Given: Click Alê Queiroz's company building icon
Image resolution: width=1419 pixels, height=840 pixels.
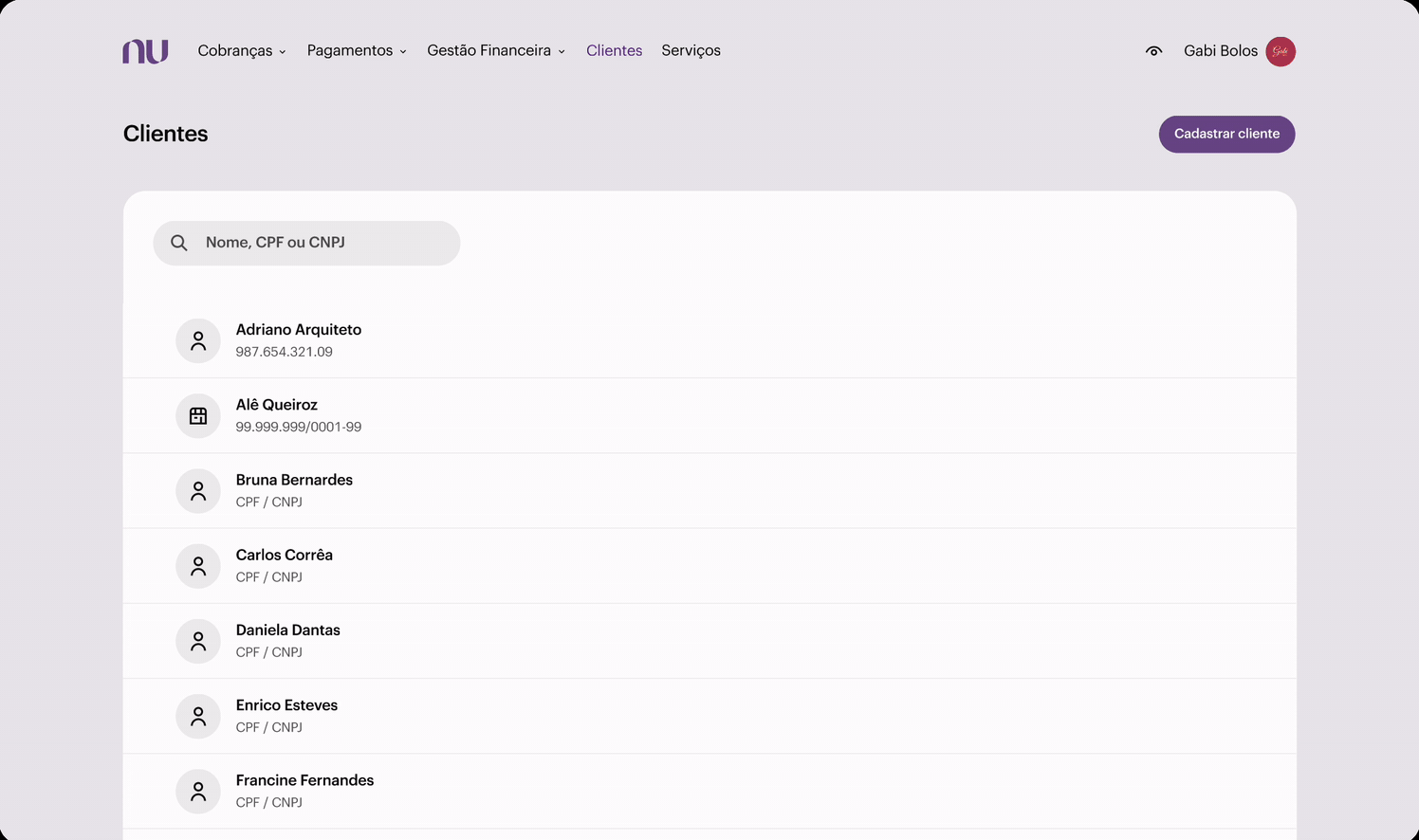Looking at the screenshot, I should pyautogui.click(x=198, y=415).
